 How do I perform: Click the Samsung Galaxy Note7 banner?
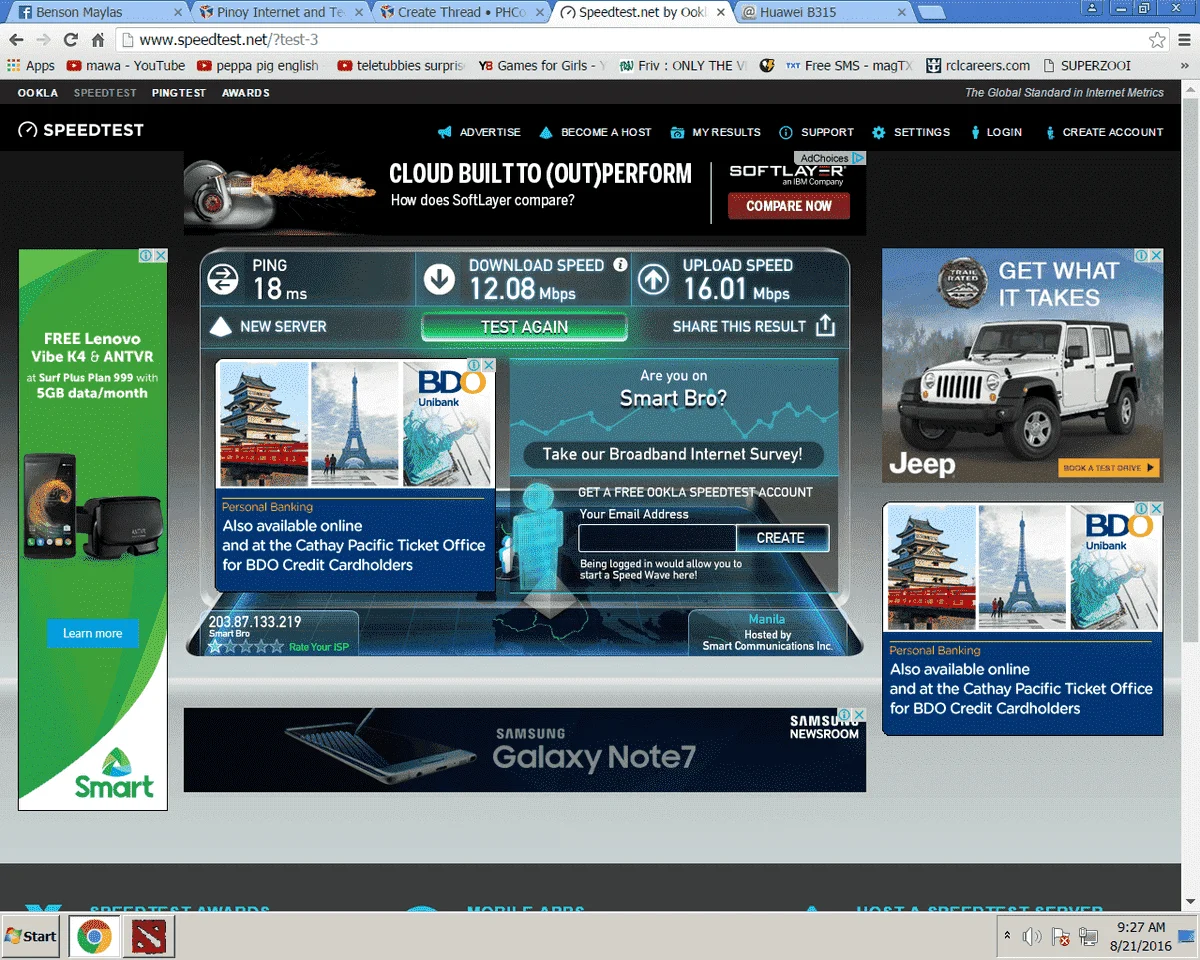tap(525, 750)
